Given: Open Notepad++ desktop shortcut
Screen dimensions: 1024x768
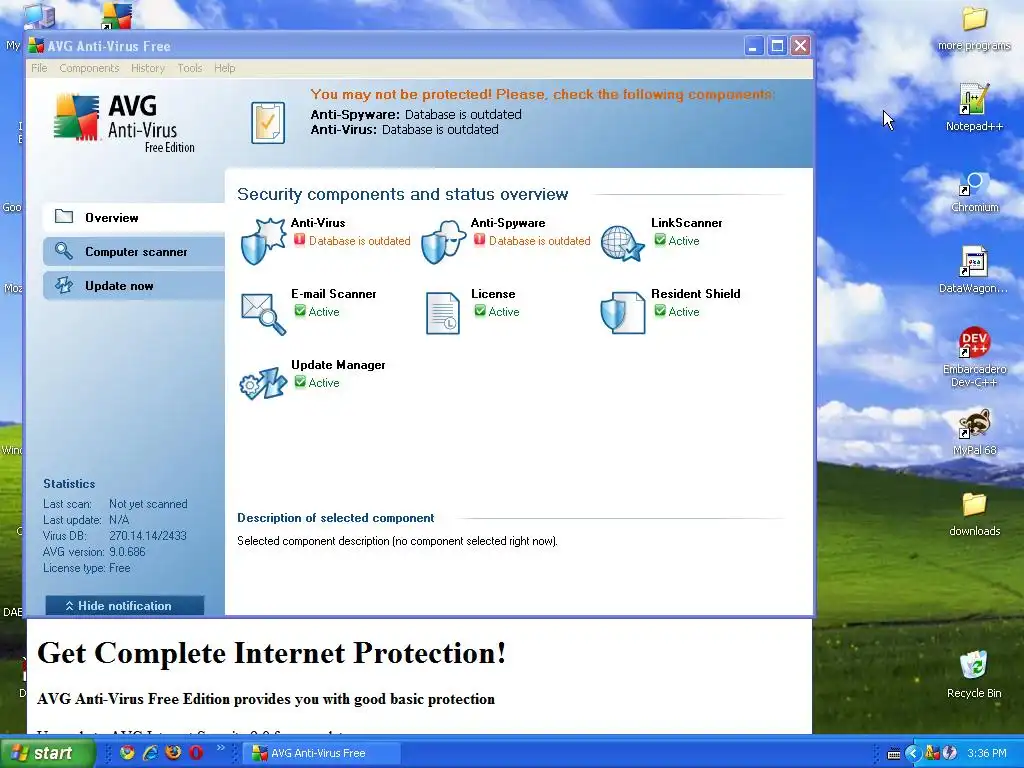Looking at the screenshot, I should (974, 108).
